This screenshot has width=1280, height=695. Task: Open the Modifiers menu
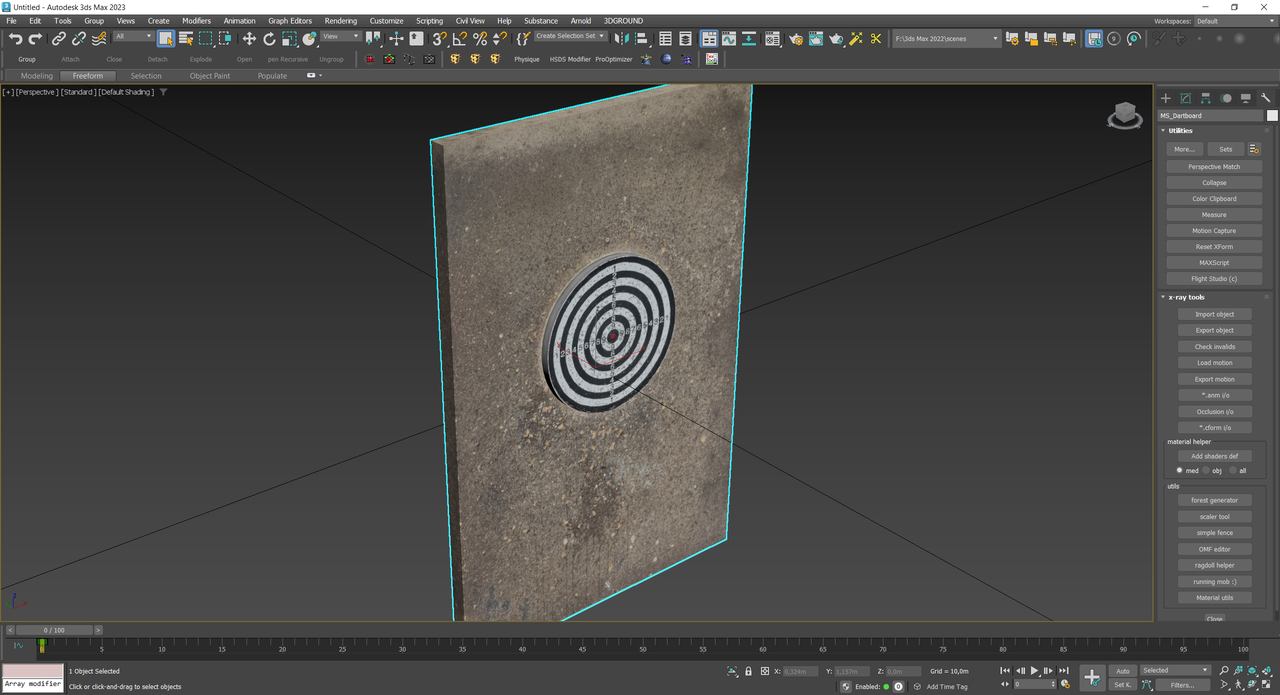(196, 20)
